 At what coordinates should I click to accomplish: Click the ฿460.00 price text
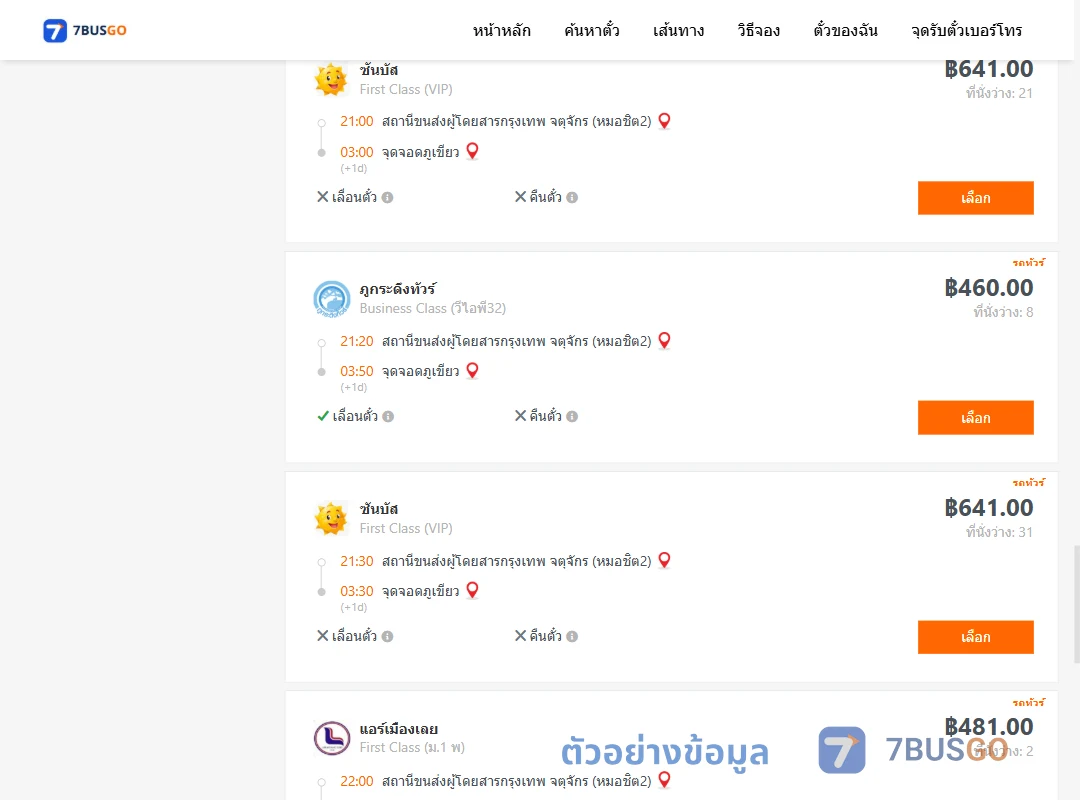(988, 287)
